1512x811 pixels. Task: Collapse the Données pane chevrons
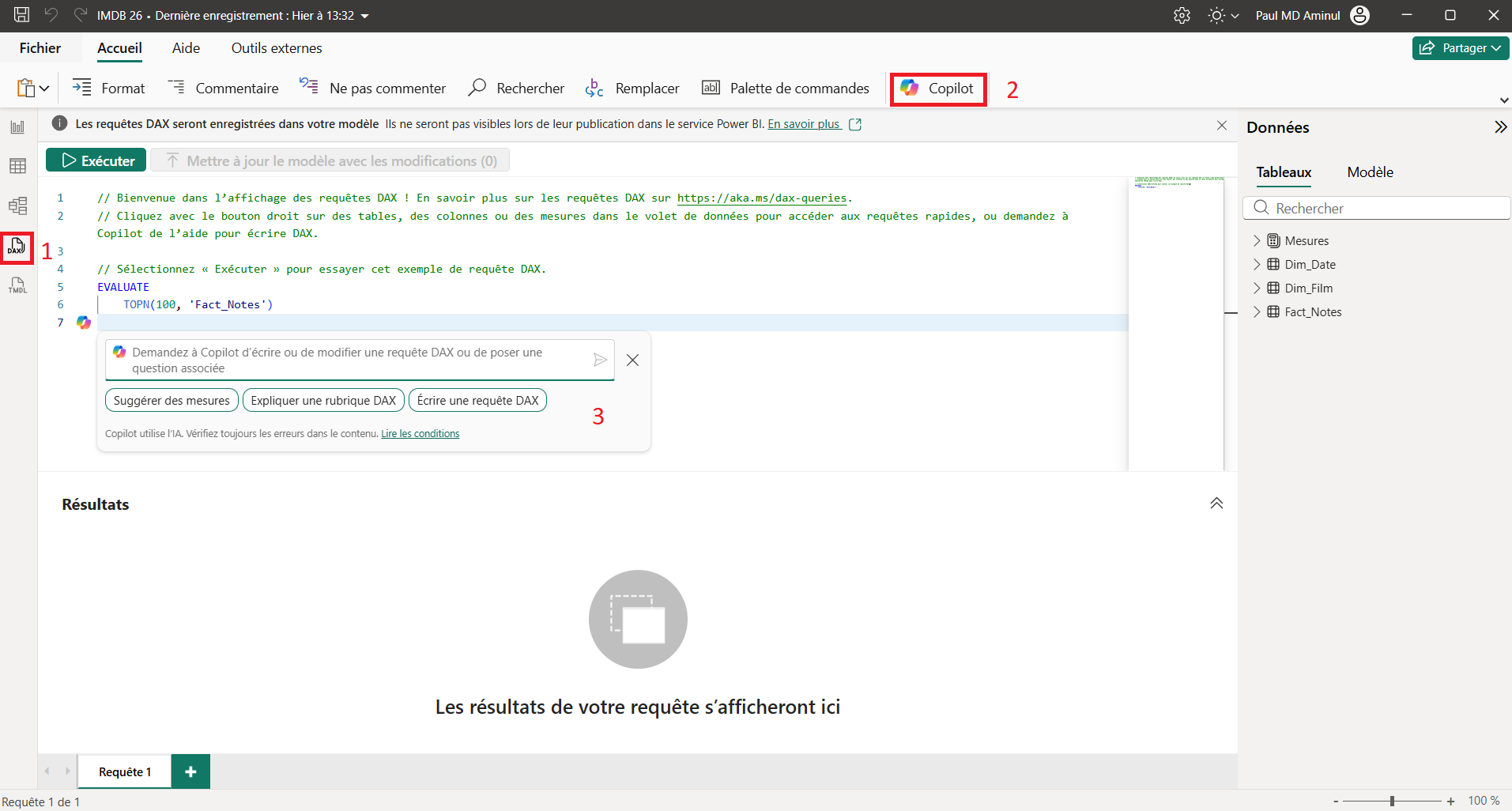click(1499, 127)
